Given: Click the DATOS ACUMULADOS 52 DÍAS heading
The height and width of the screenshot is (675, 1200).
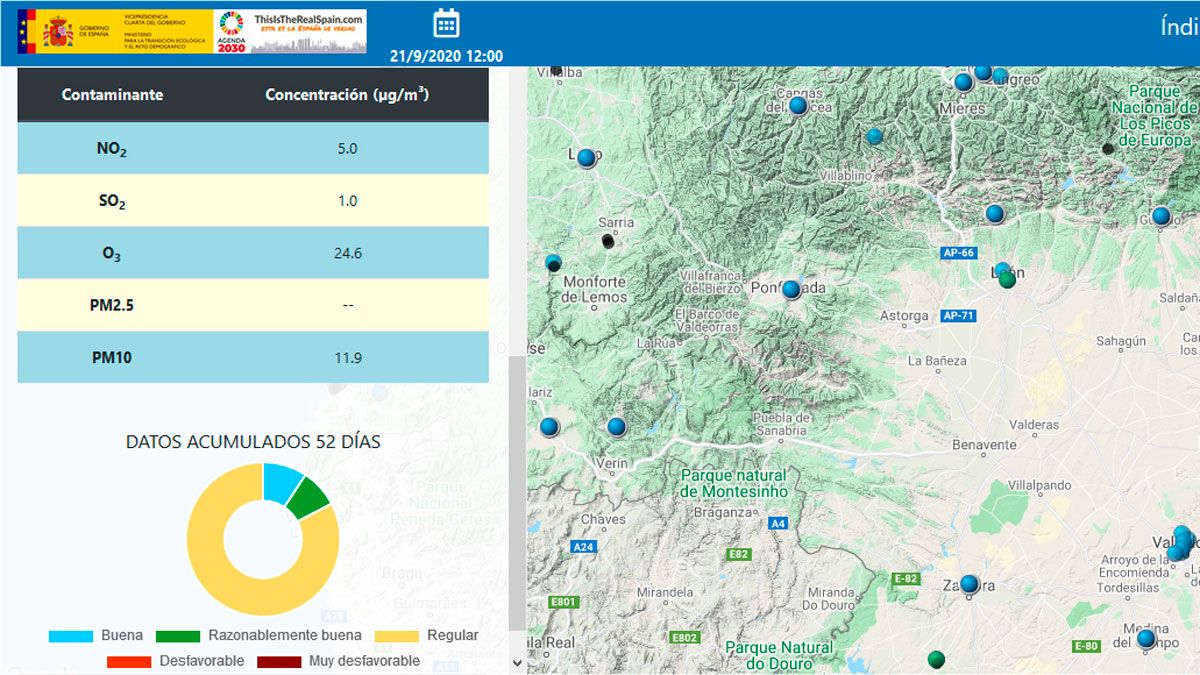Looking at the screenshot, I should (x=253, y=441).
